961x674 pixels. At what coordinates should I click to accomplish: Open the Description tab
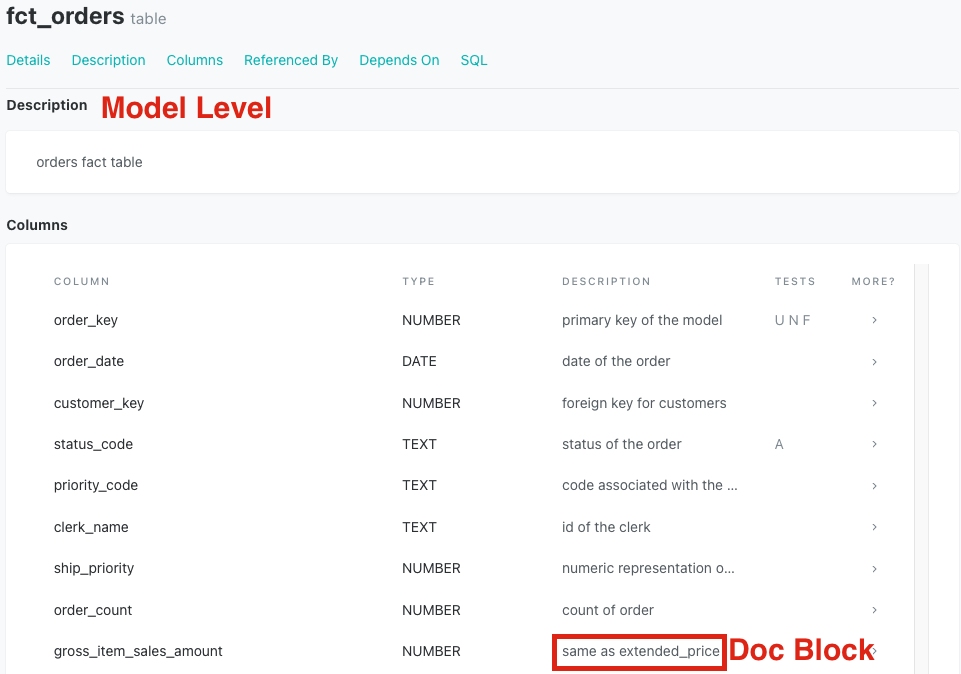pyautogui.click(x=108, y=60)
